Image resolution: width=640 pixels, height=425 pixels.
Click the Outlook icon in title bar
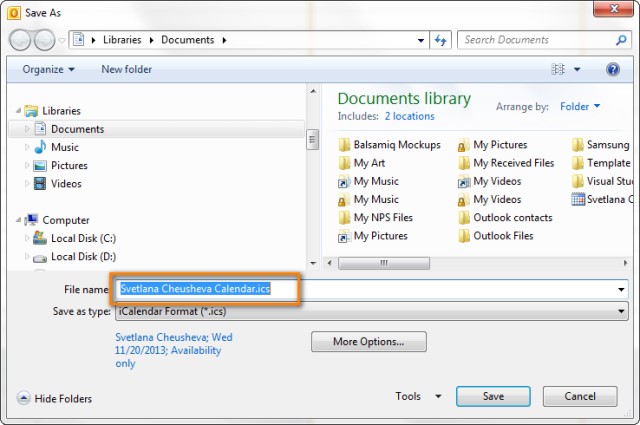[13, 13]
